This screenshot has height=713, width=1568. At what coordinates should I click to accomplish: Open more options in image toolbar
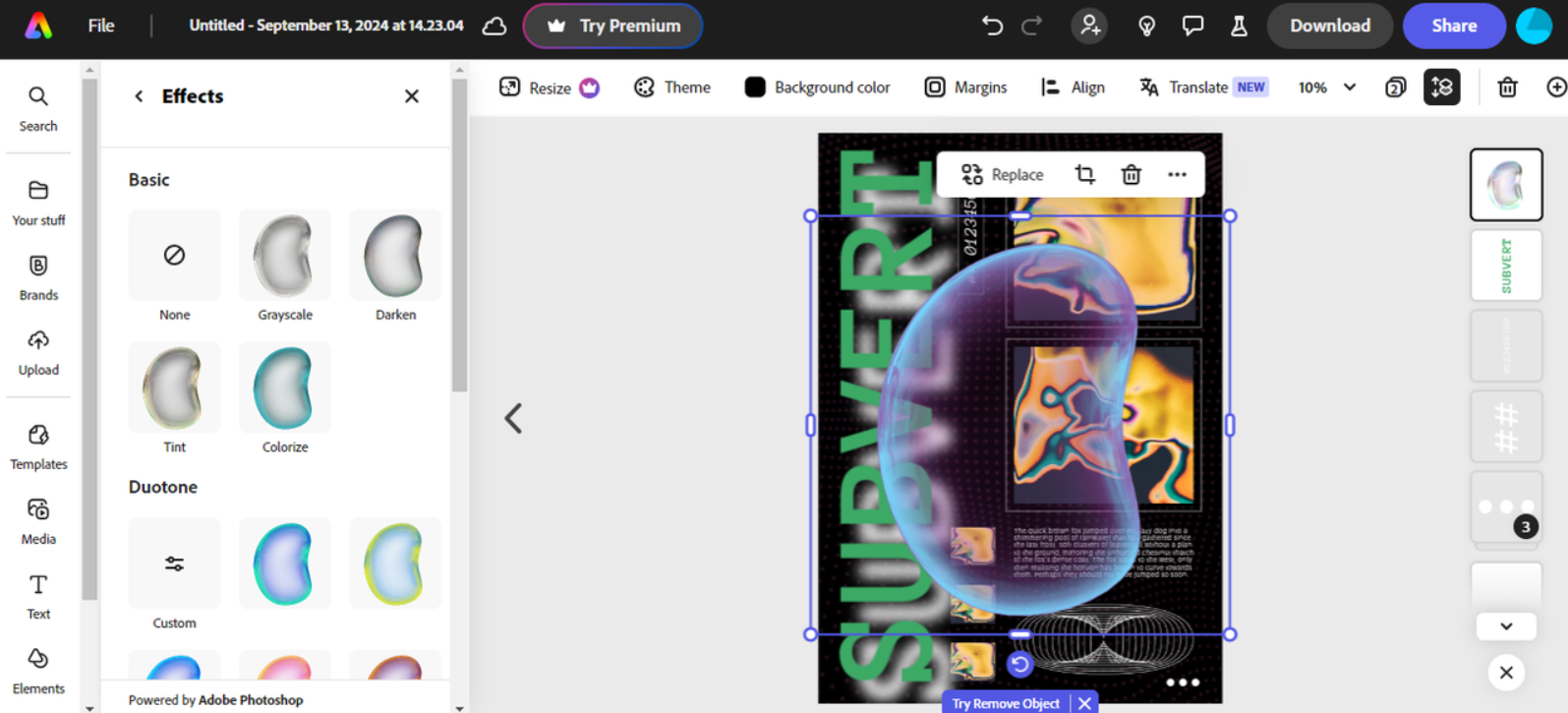tap(1177, 174)
